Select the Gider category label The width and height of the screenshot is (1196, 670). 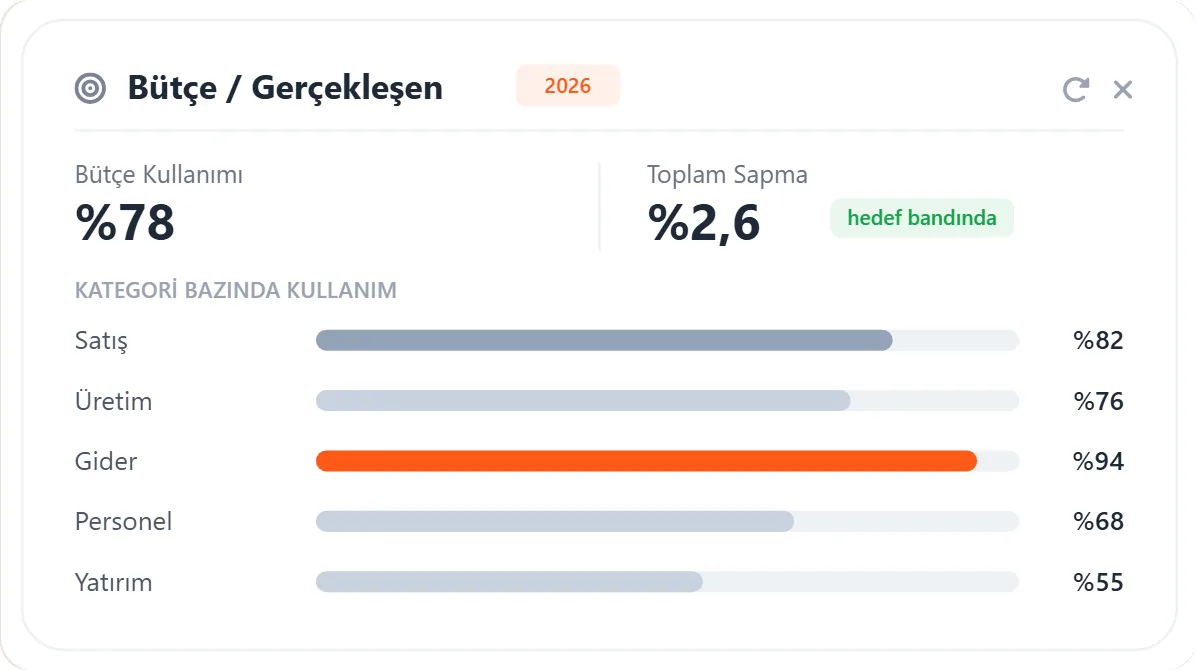point(106,461)
